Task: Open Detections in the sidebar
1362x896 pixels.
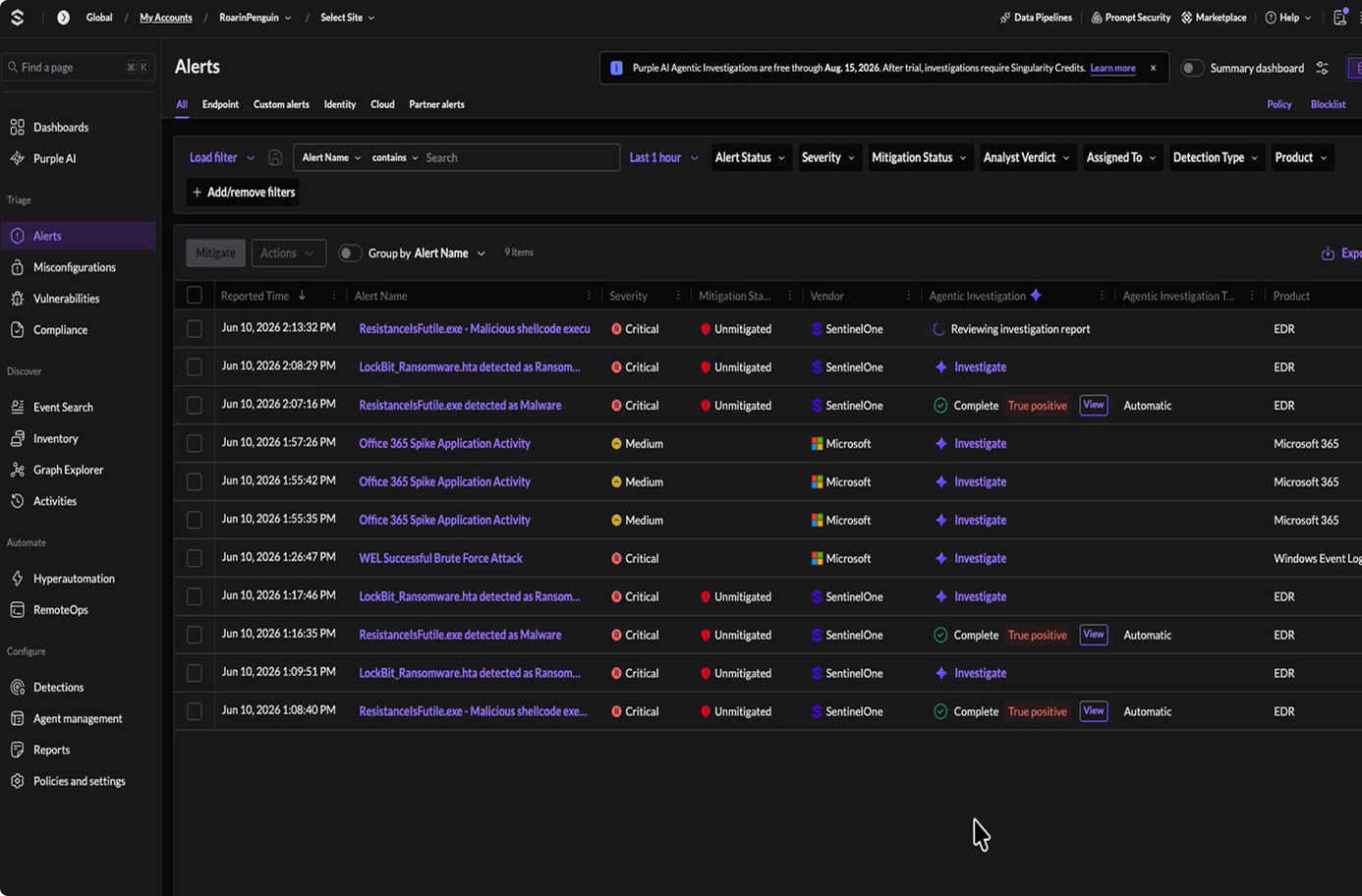Action: tap(58, 688)
